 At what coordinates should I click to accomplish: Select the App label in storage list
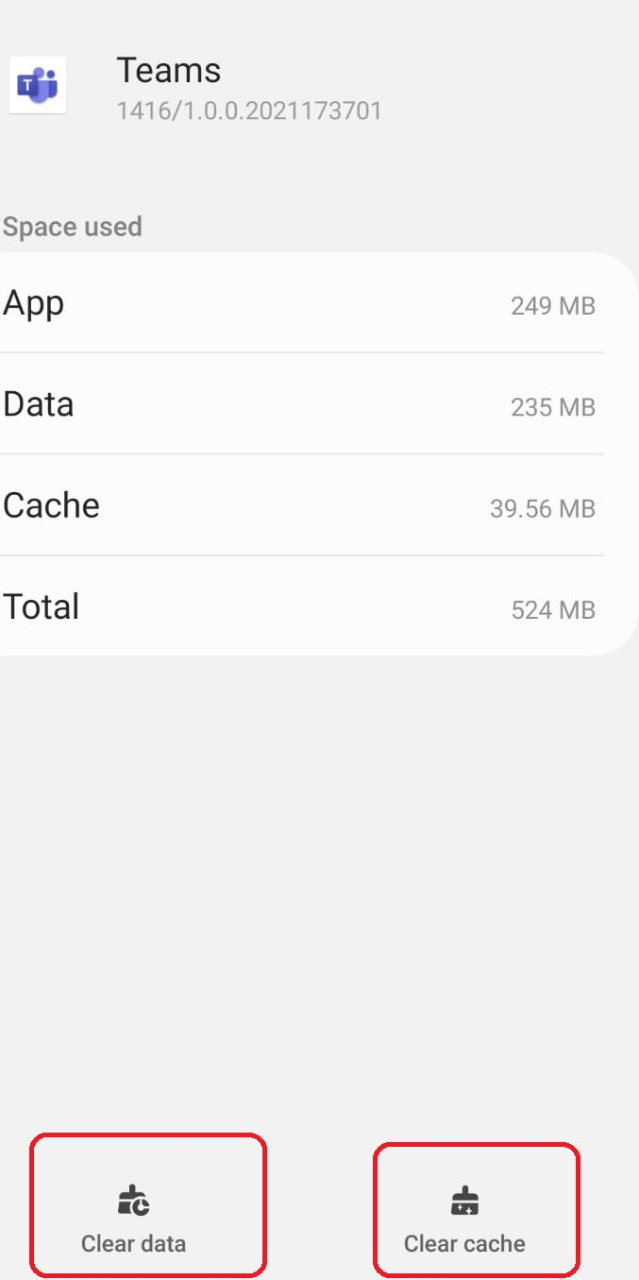34,303
